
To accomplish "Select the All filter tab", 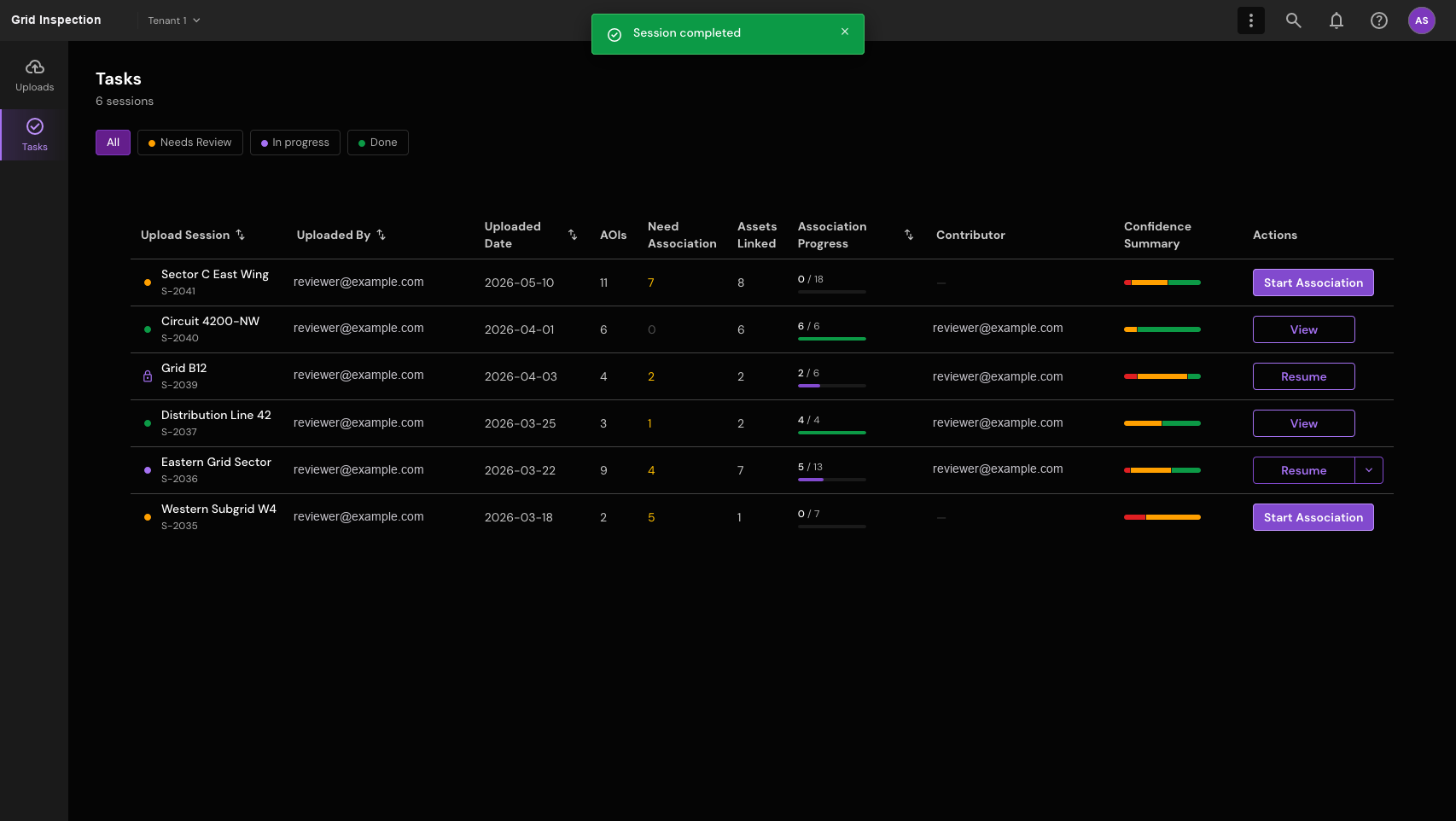I will pyautogui.click(x=113, y=143).
